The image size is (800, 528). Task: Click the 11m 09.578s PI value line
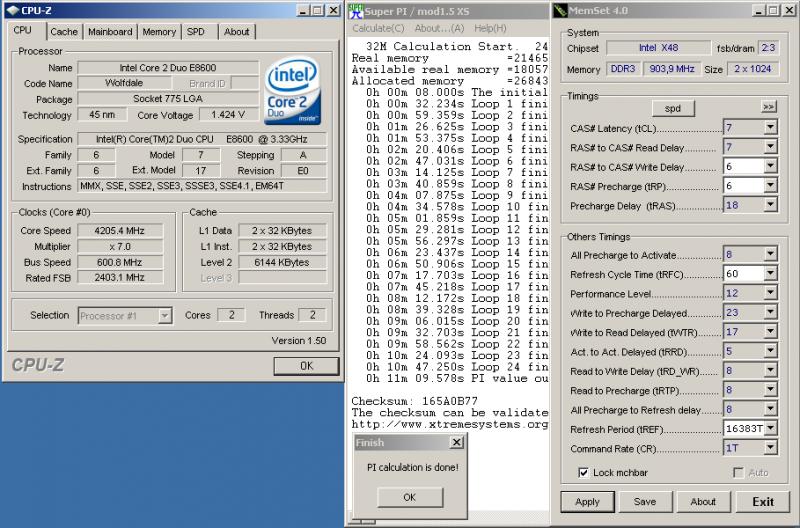[x=457, y=378]
